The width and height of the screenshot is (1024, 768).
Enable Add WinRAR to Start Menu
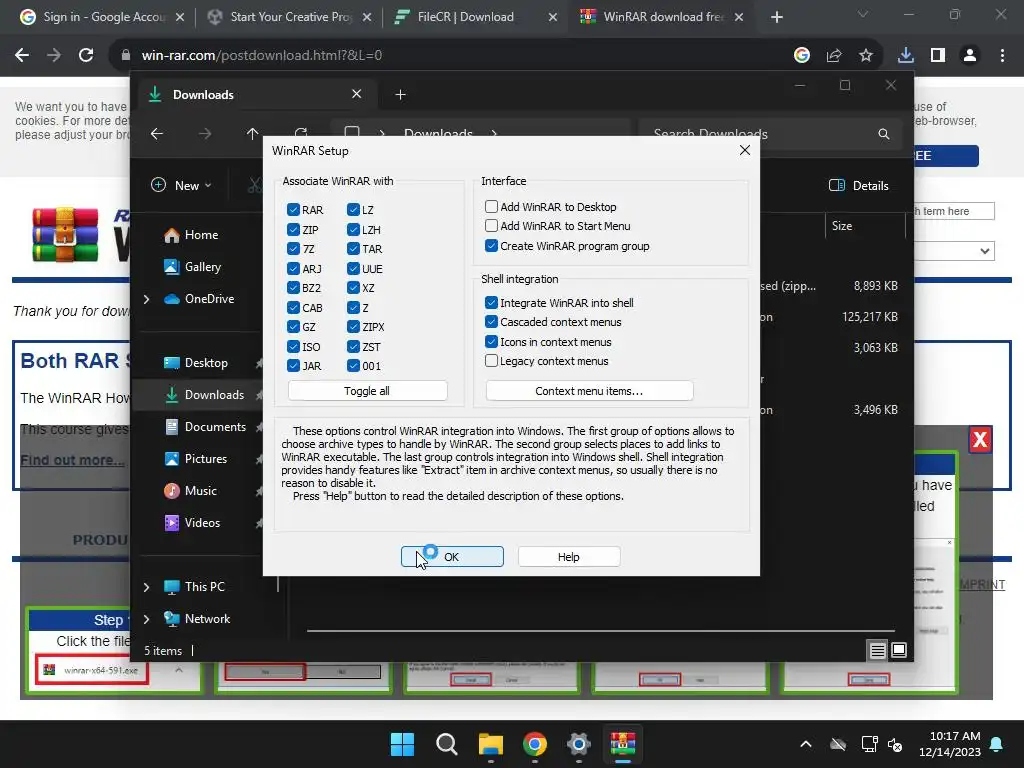coord(491,226)
